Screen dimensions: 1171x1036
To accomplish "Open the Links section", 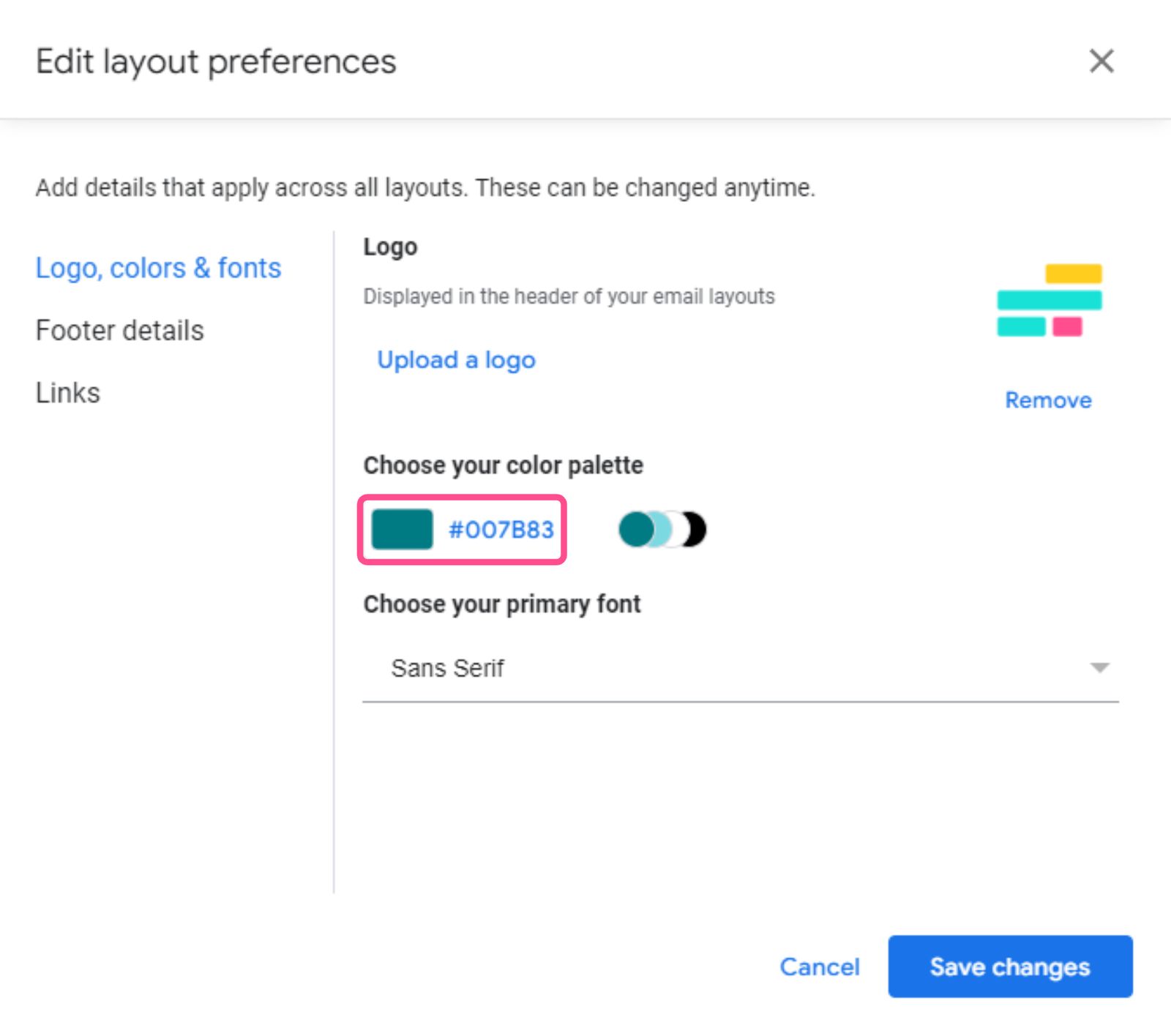I will [67, 393].
